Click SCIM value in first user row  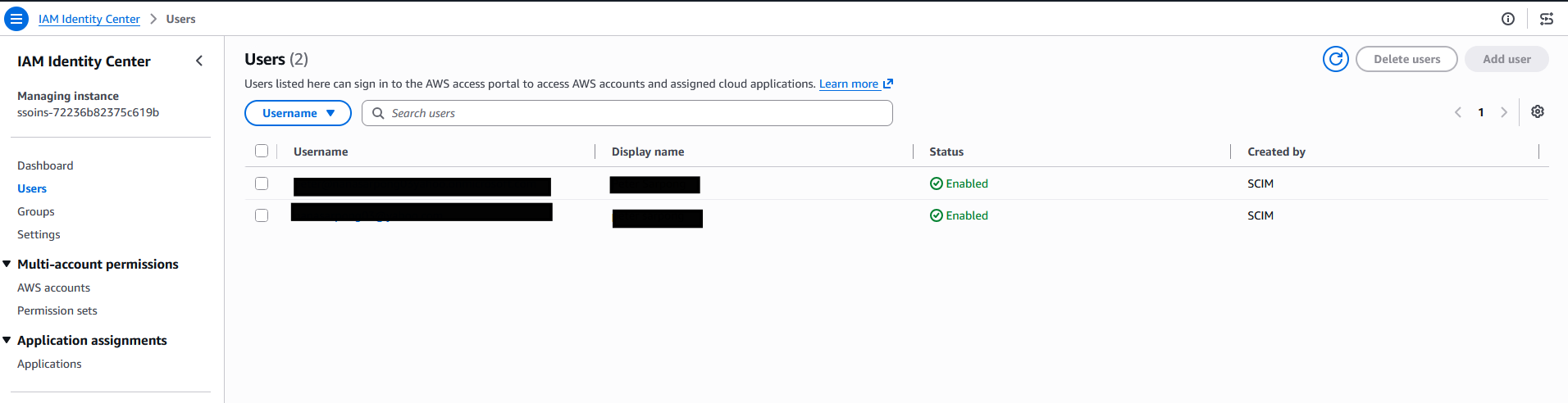click(1260, 183)
